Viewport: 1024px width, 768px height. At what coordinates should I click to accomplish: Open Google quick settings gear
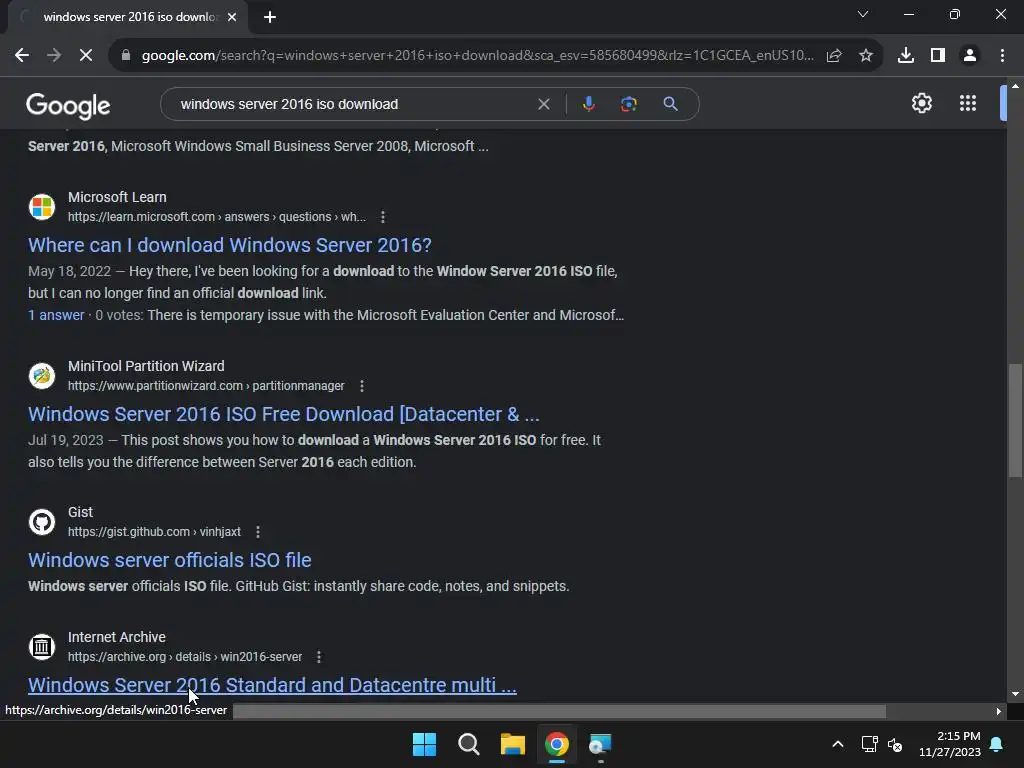click(x=921, y=103)
